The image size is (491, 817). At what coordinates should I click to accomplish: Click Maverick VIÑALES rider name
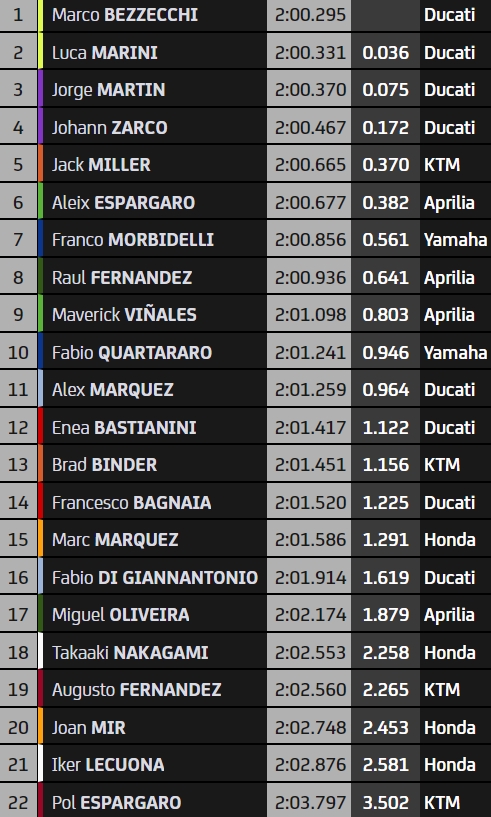tap(124, 315)
